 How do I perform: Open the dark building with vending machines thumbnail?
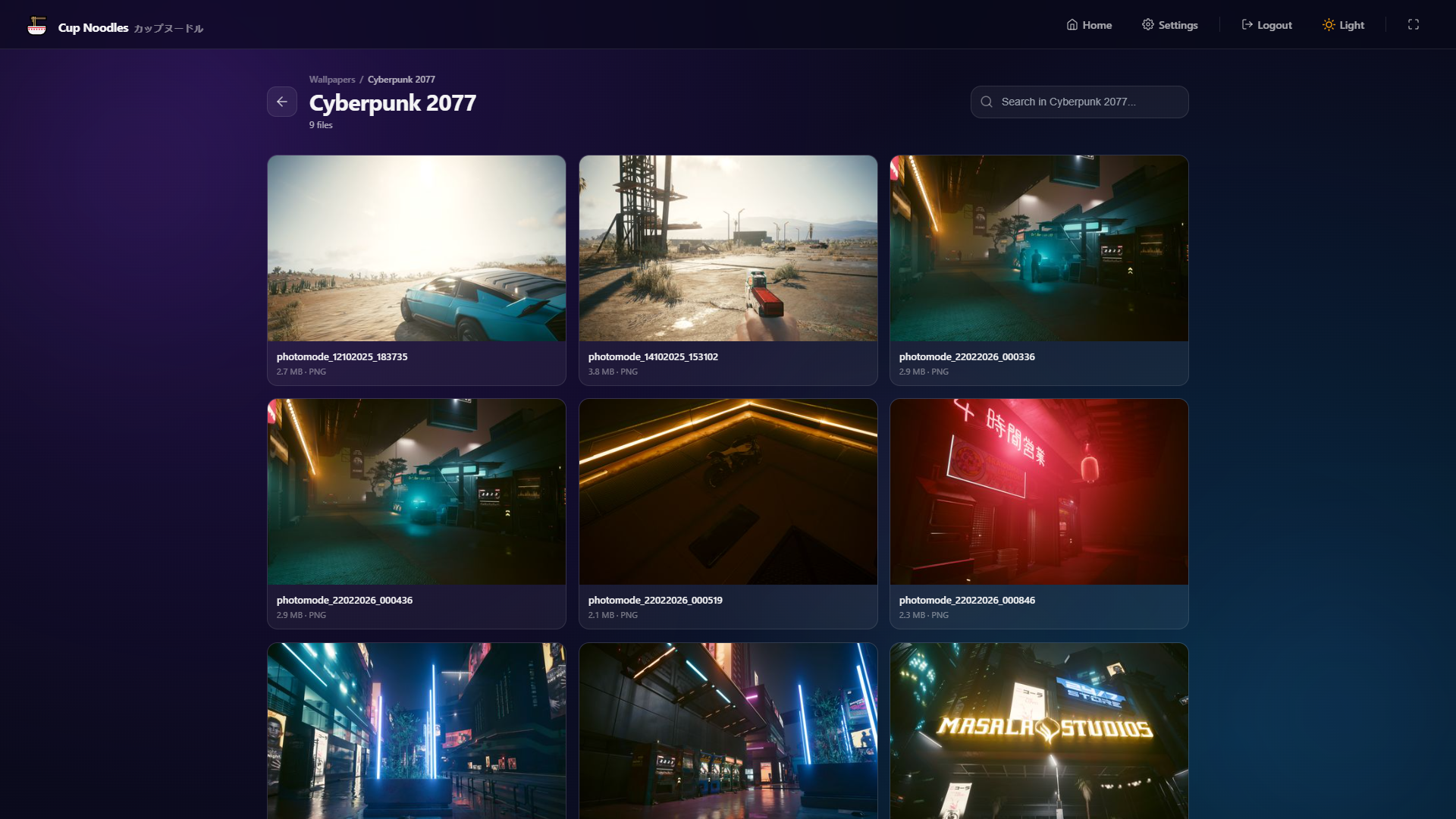point(728,731)
